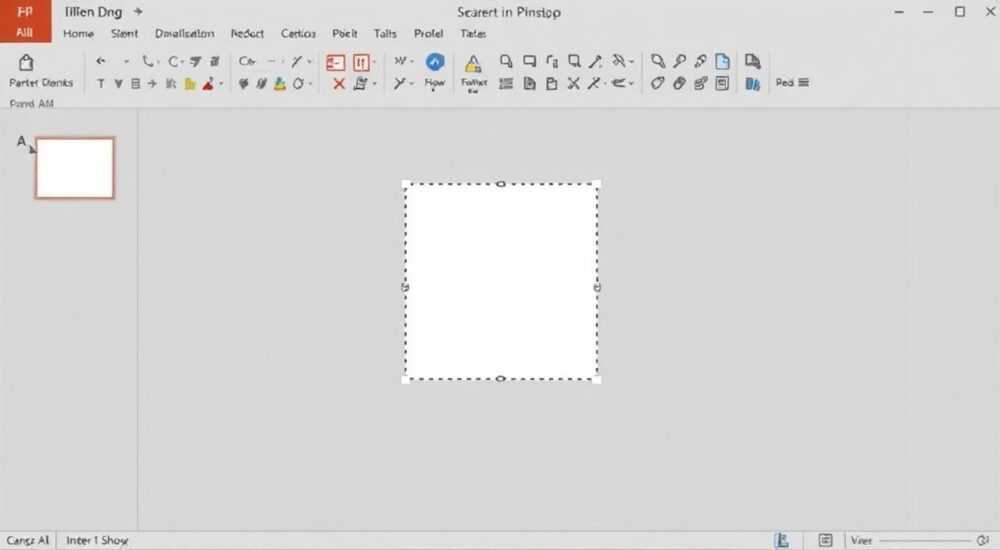Open the Home tab

78,34
